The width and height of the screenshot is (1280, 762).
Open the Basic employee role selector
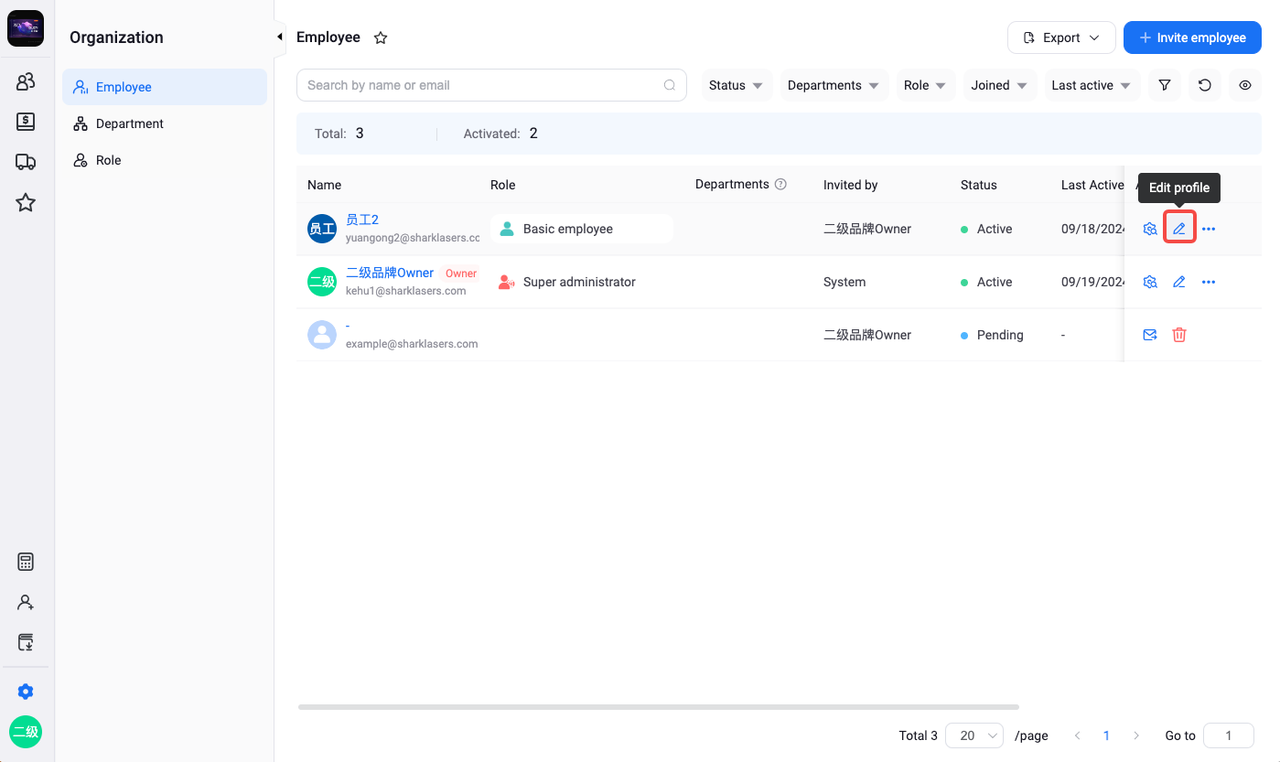coord(581,229)
